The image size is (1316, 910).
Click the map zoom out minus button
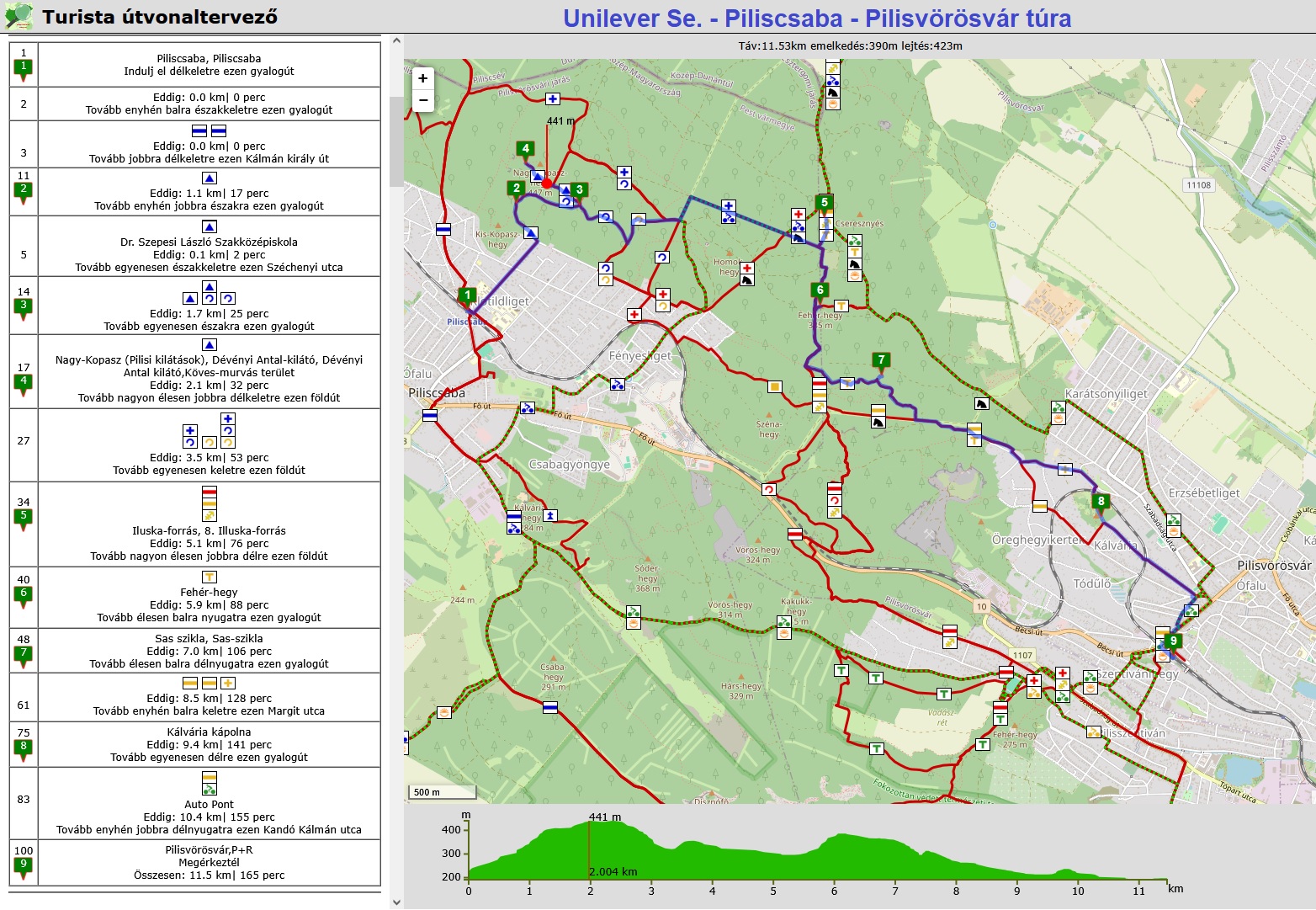click(422, 100)
